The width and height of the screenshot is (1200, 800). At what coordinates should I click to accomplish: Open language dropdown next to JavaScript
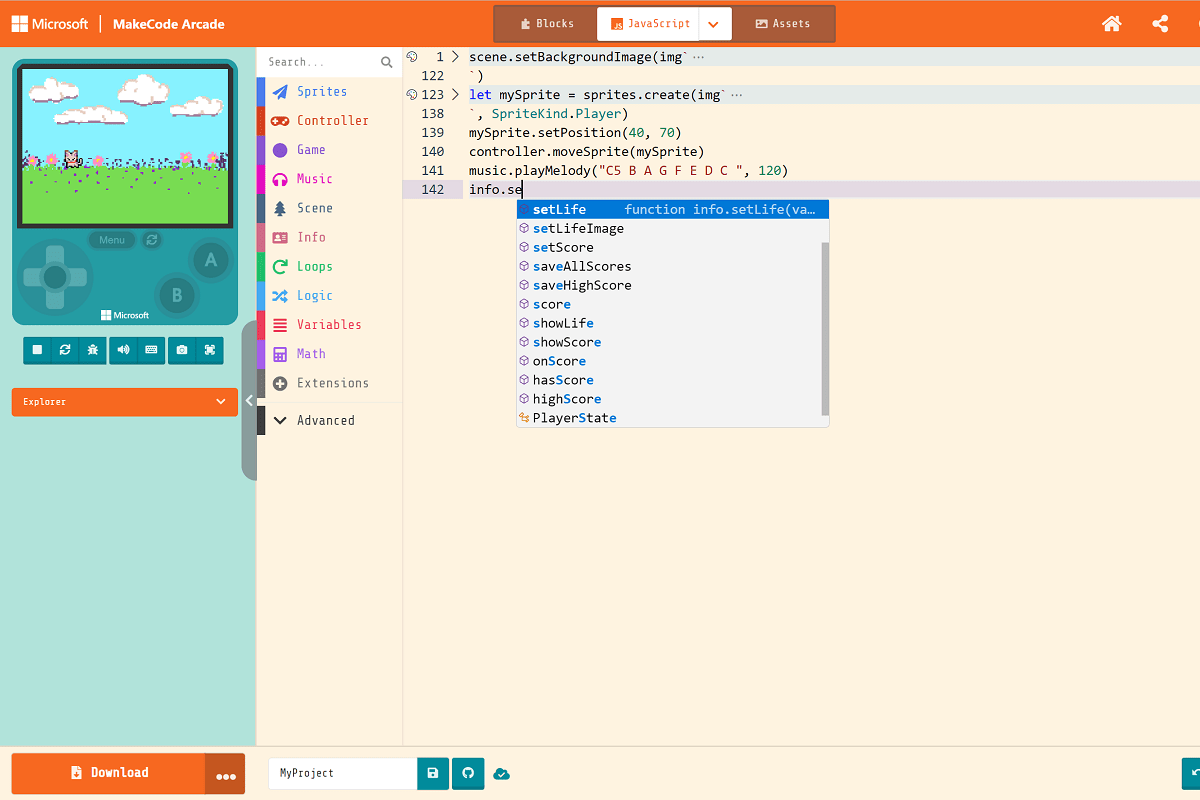pyautogui.click(x=715, y=24)
